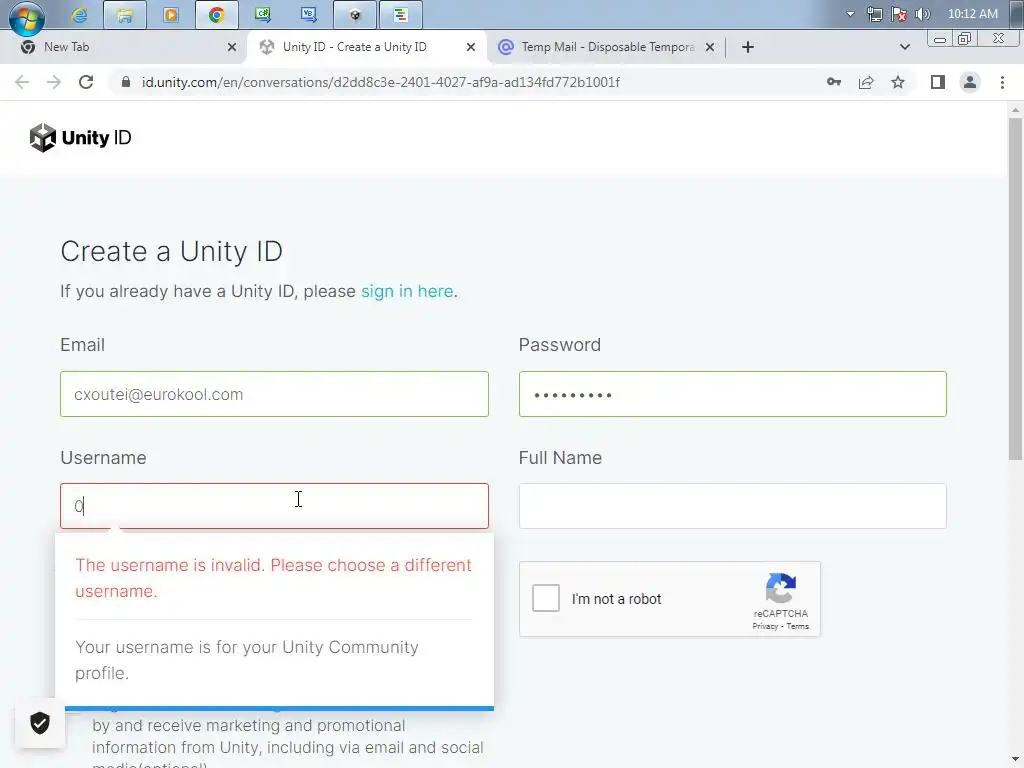Open Action Center flag tray icon
This screenshot has height=768, width=1024.
[x=899, y=14]
